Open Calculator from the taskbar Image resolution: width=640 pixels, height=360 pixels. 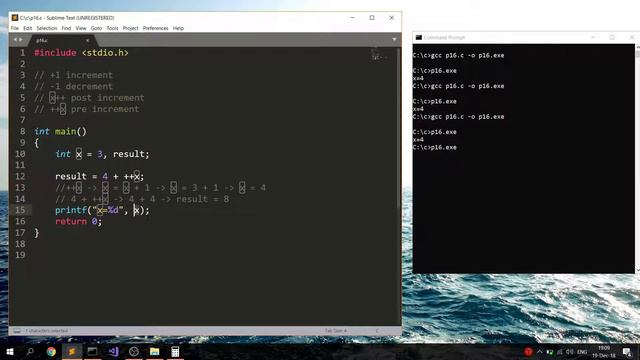(175, 351)
